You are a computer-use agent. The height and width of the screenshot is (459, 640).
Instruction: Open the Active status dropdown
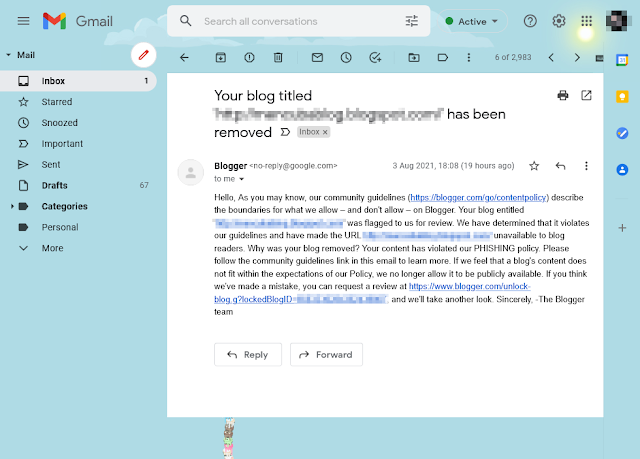[x=473, y=21]
